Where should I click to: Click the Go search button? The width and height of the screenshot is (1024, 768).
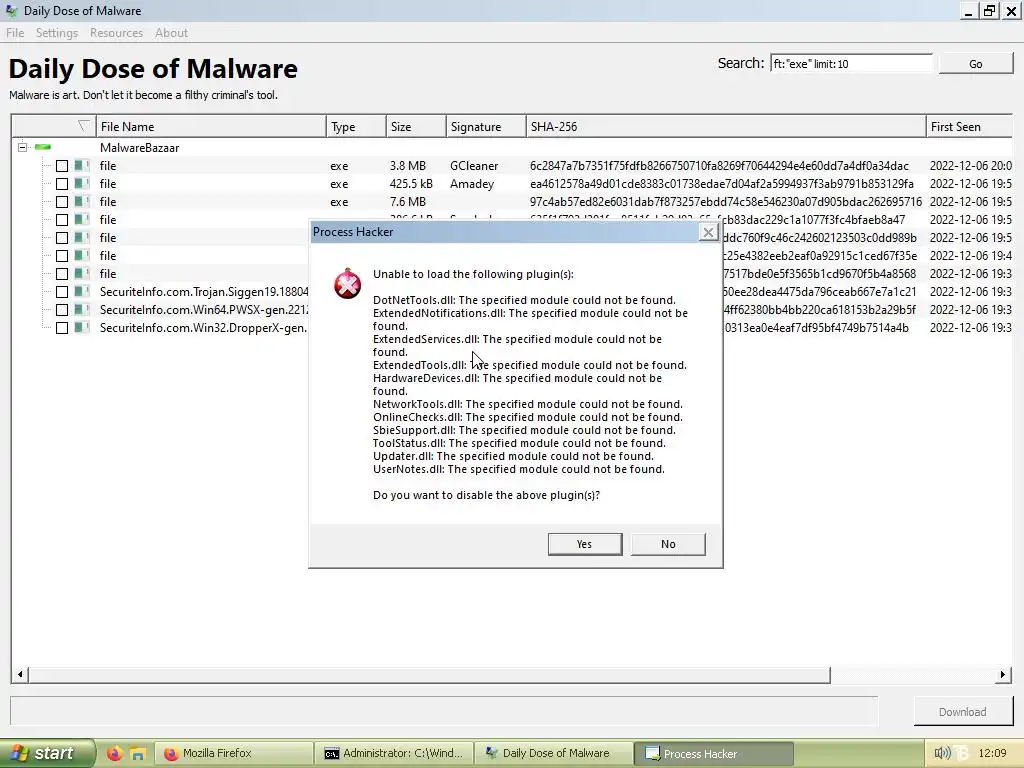click(975, 63)
